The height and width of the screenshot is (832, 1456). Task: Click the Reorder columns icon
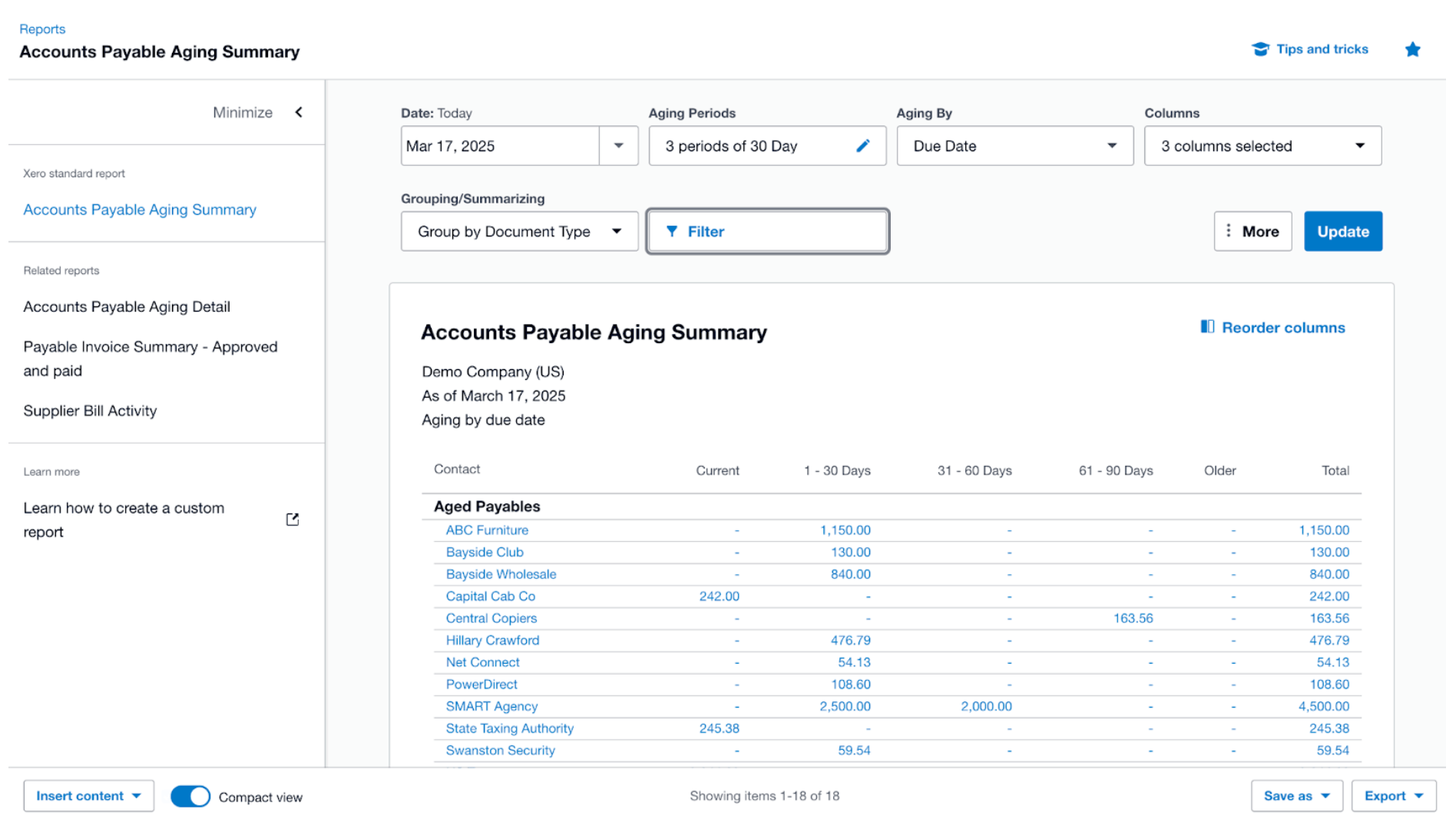[1206, 327]
